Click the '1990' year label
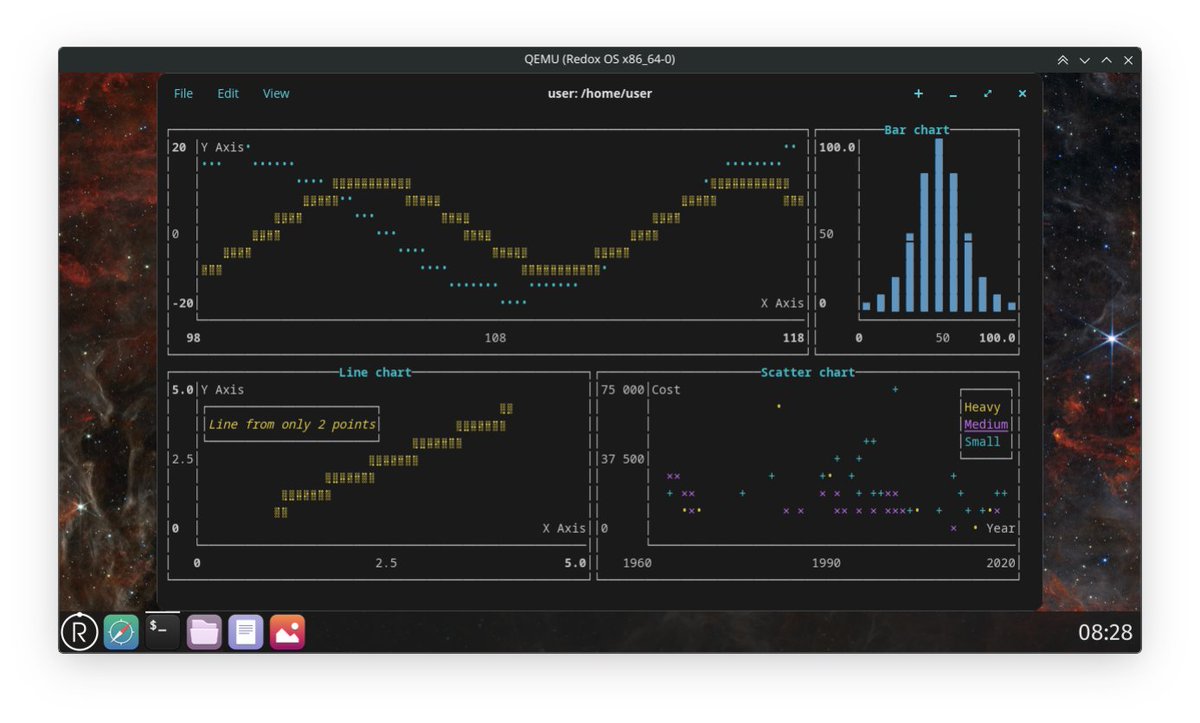This screenshot has height=723, width=1200. (826, 563)
